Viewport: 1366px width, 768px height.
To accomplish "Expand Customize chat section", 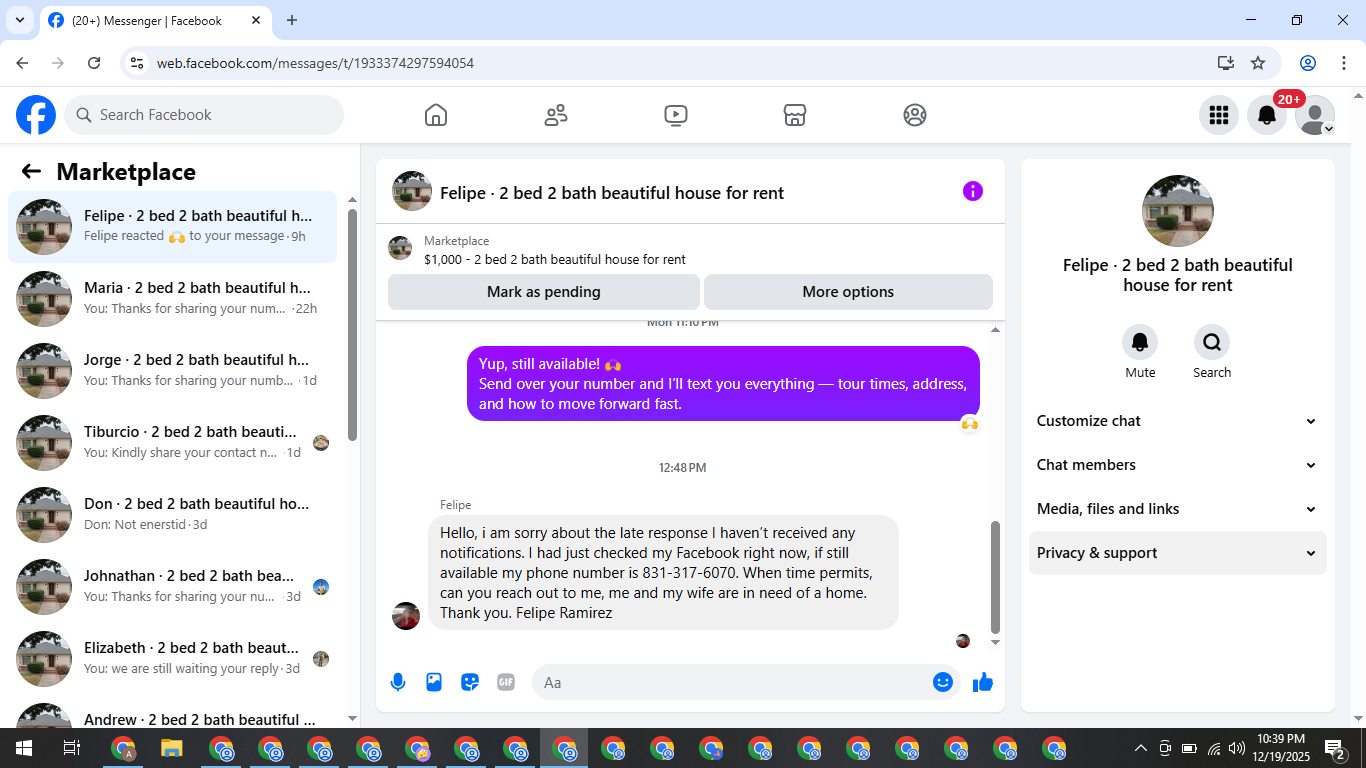I will coord(1178,421).
